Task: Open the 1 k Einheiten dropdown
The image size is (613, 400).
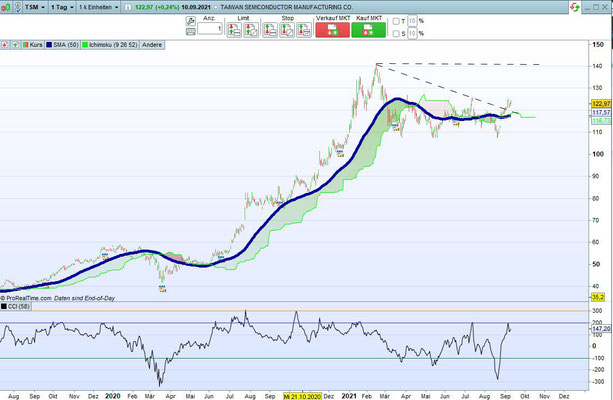Action: coord(99,7)
